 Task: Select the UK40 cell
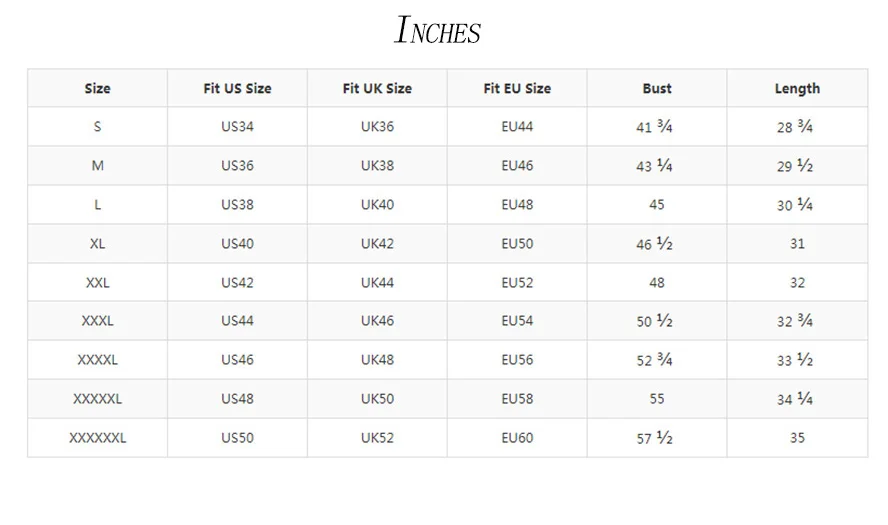pyautogui.click(x=377, y=204)
